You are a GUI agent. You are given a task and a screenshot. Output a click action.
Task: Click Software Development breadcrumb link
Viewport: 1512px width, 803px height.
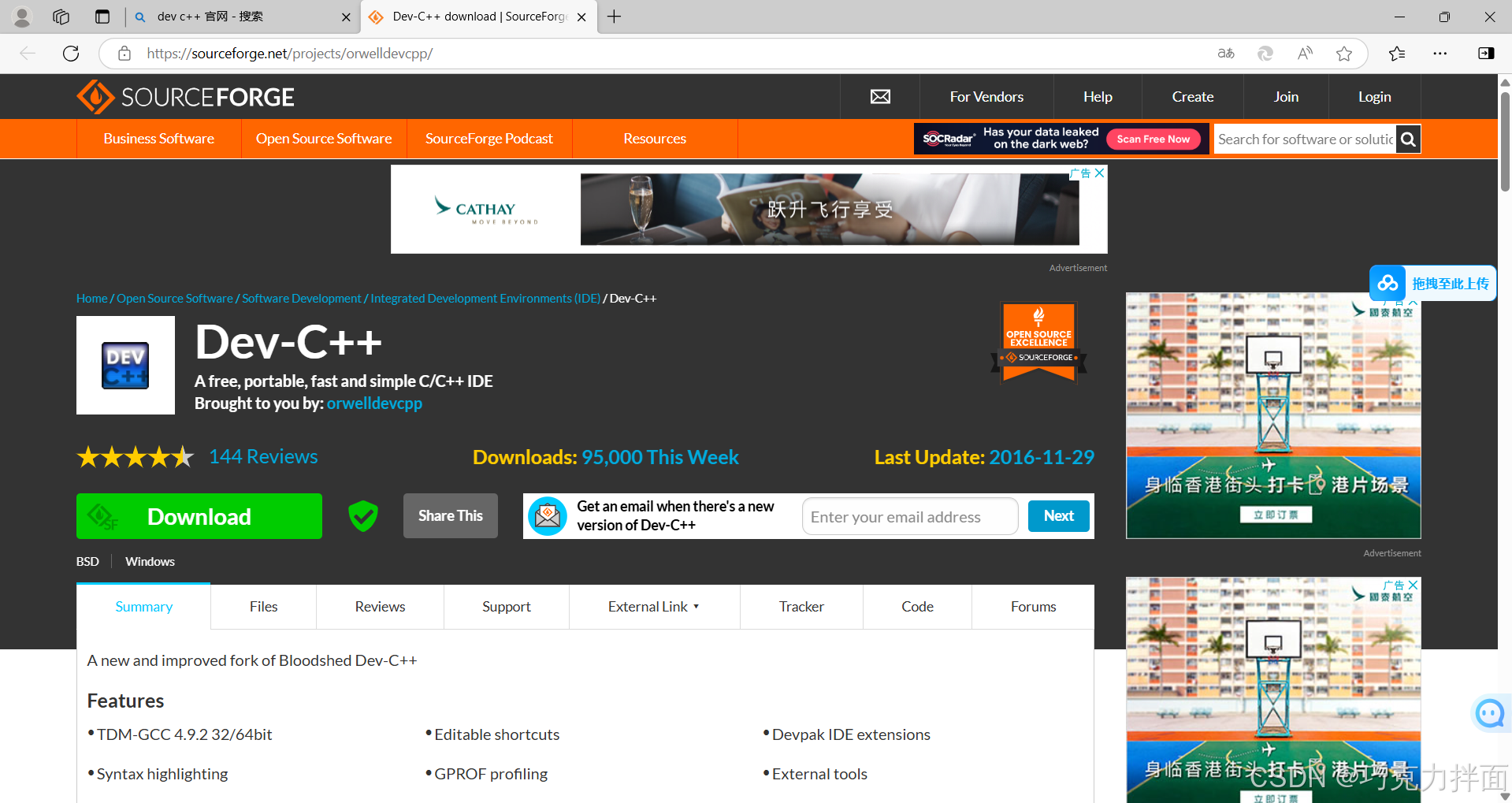[x=301, y=299]
